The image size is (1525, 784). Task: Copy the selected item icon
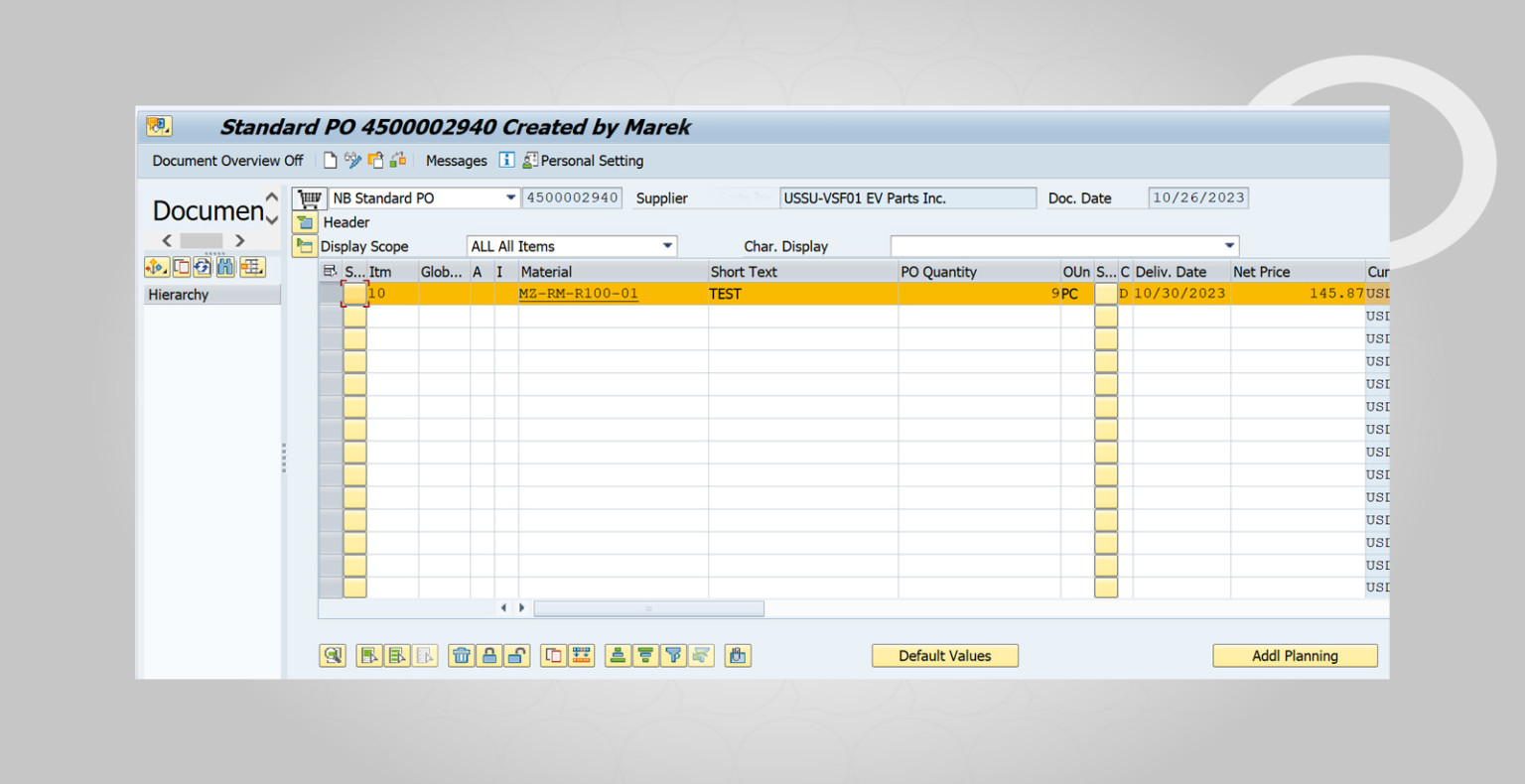[x=554, y=655]
